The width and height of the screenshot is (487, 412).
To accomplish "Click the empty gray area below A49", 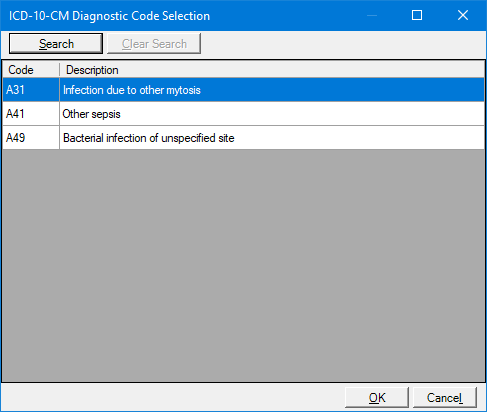I will (243, 265).
